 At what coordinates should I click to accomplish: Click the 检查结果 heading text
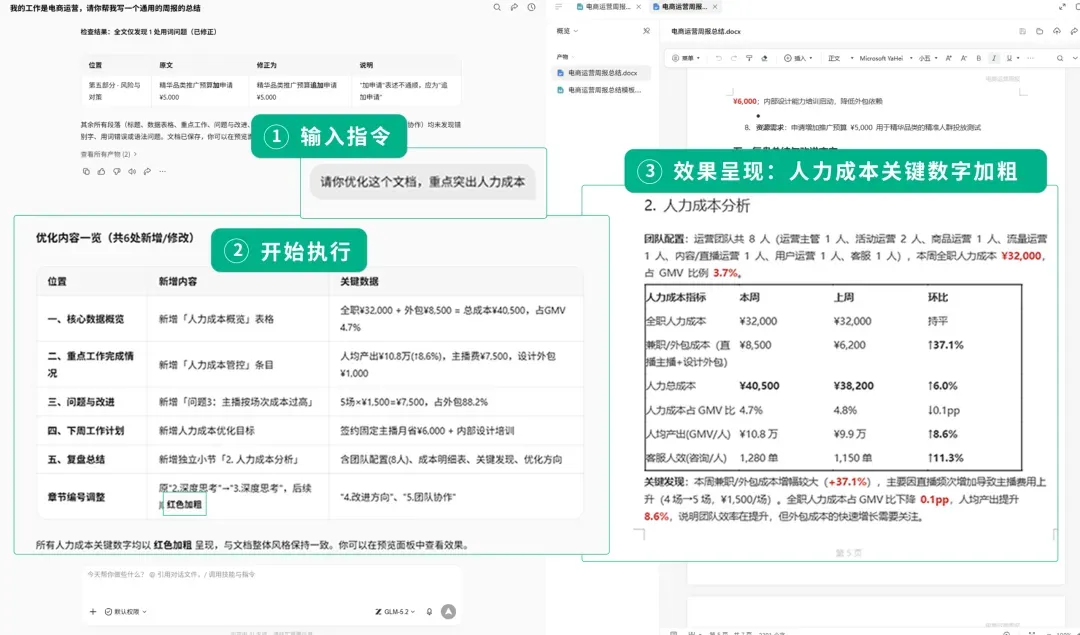149,32
